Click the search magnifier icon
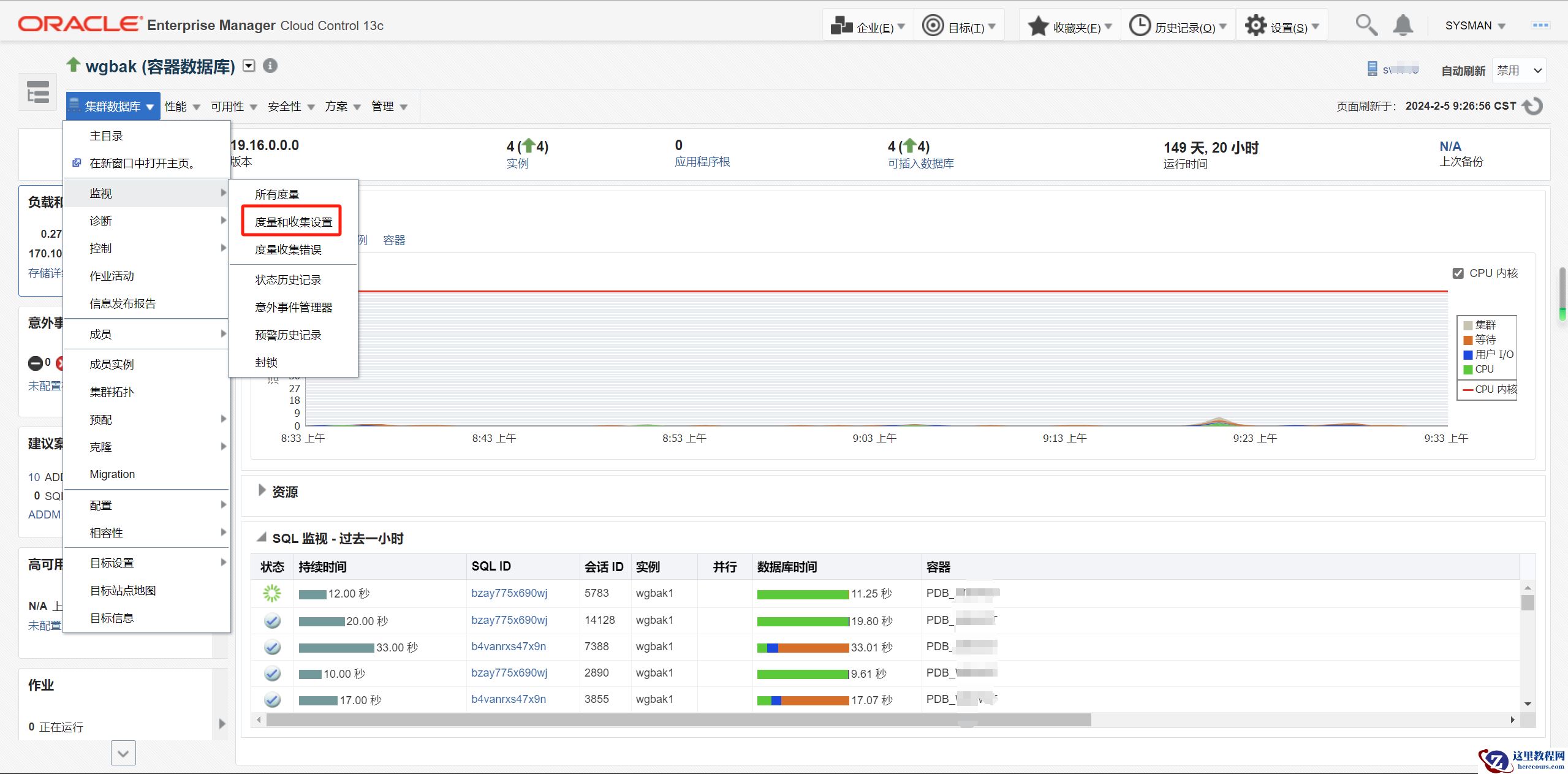 [1366, 26]
